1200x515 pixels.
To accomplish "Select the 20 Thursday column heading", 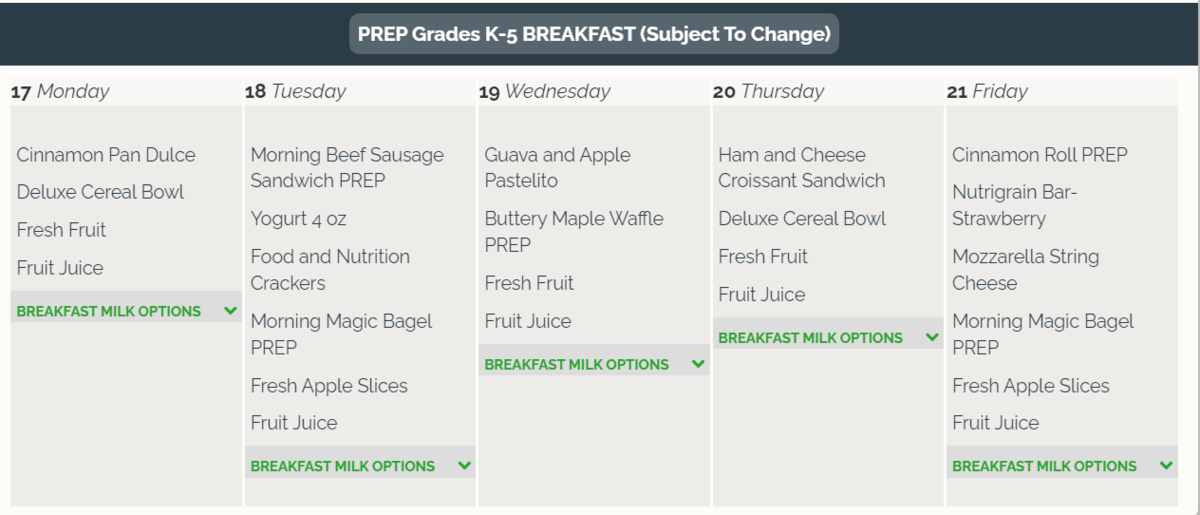I will point(768,91).
